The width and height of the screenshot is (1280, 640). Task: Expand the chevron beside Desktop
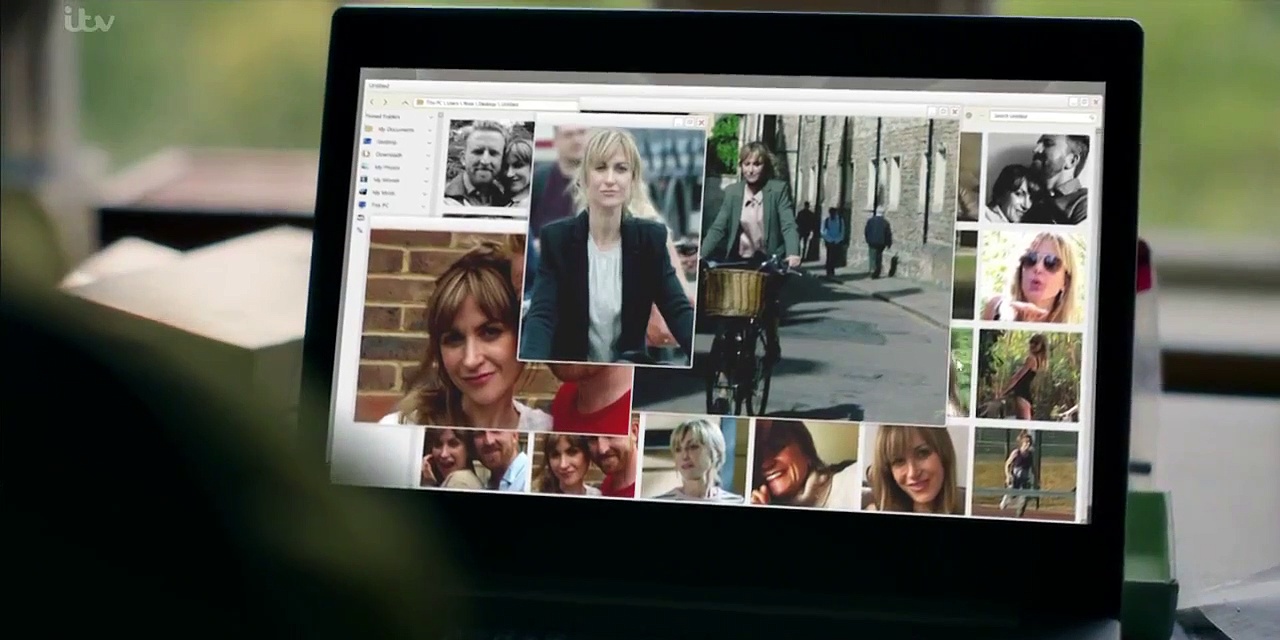pos(429,142)
